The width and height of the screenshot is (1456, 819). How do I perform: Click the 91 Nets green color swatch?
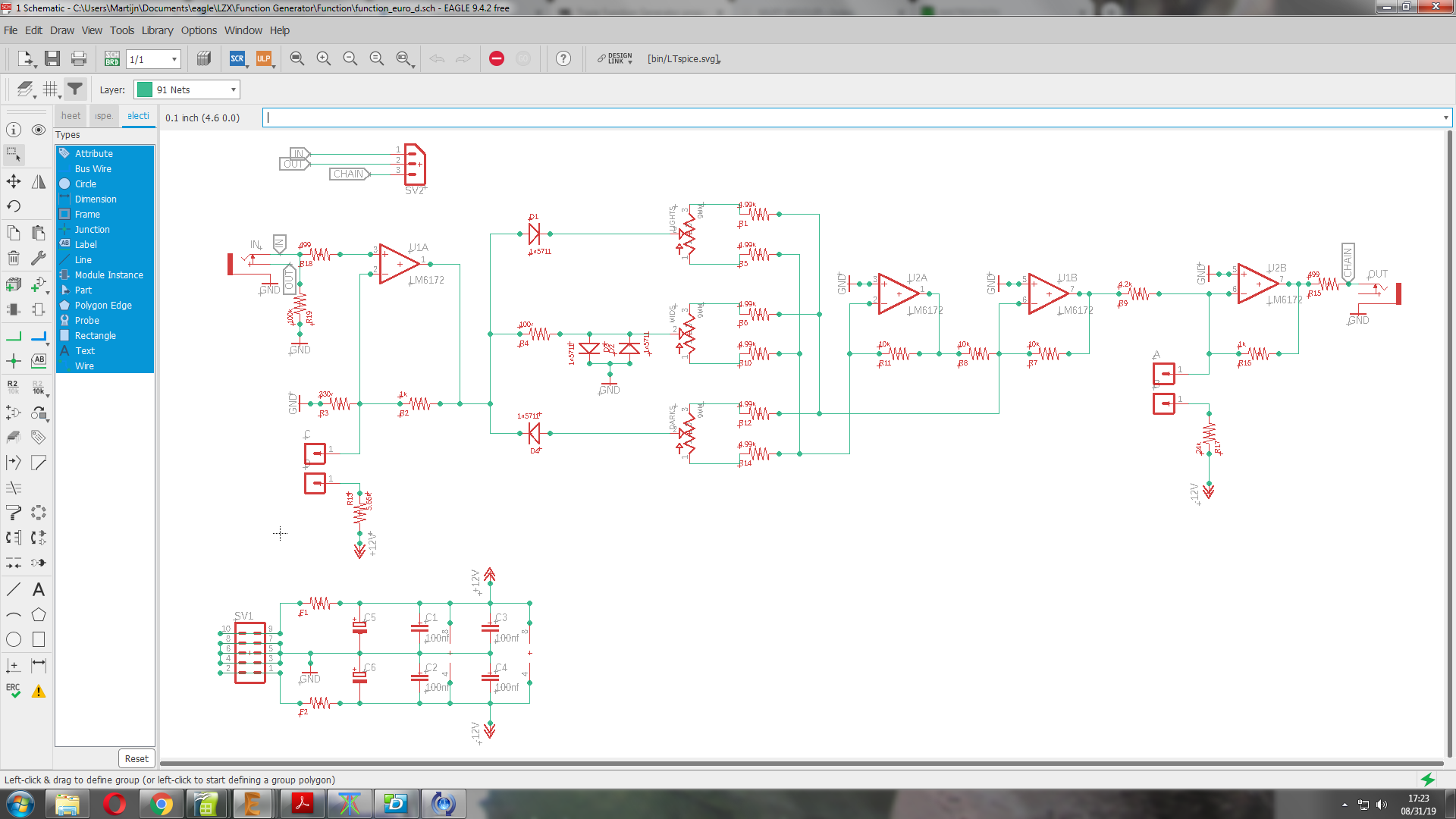click(x=144, y=89)
